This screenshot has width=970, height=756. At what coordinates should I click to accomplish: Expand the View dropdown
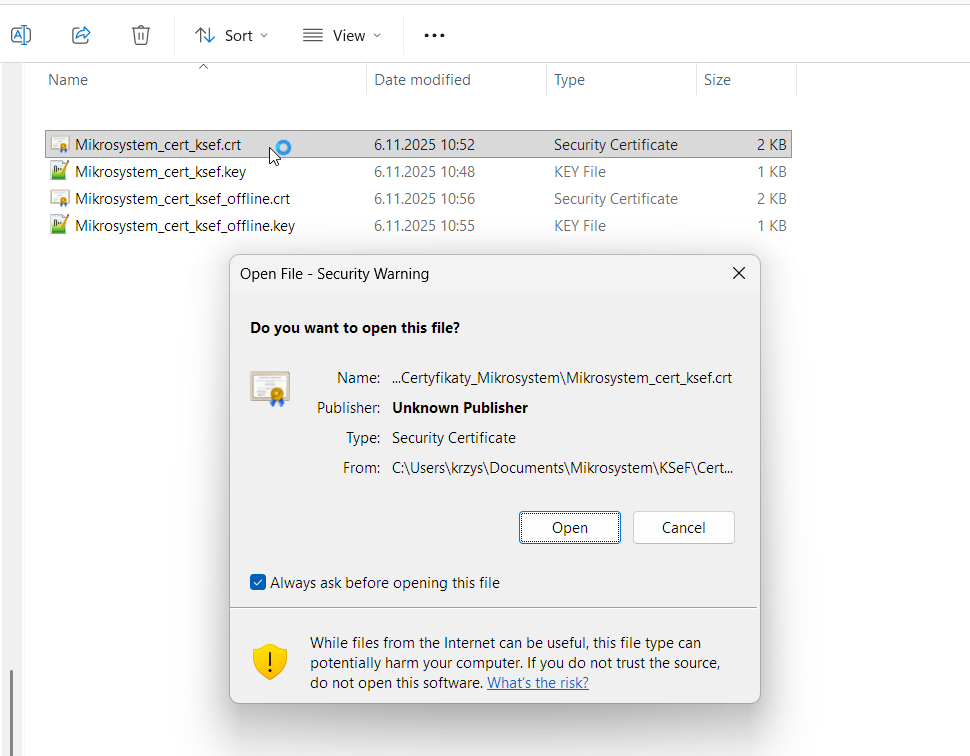coord(342,35)
